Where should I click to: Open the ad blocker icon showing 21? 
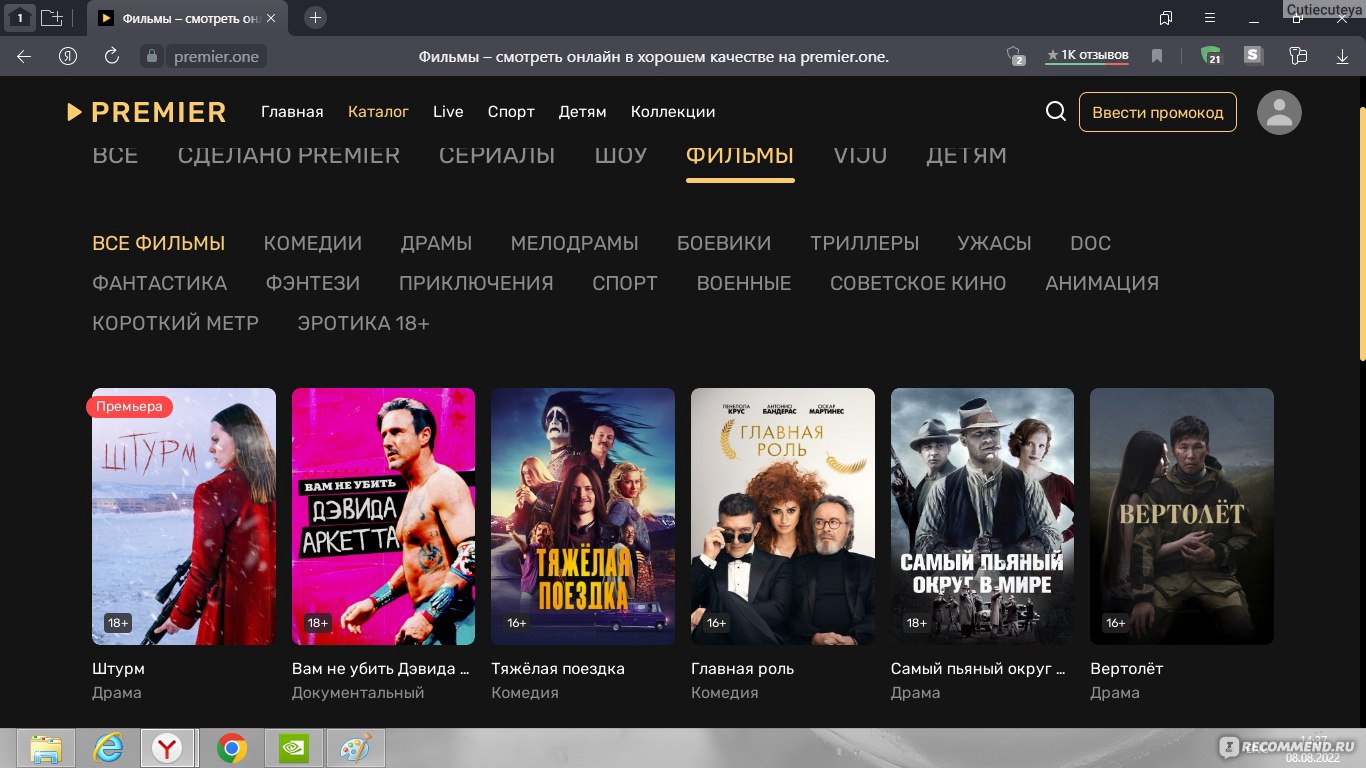[x=1211, y=56]
